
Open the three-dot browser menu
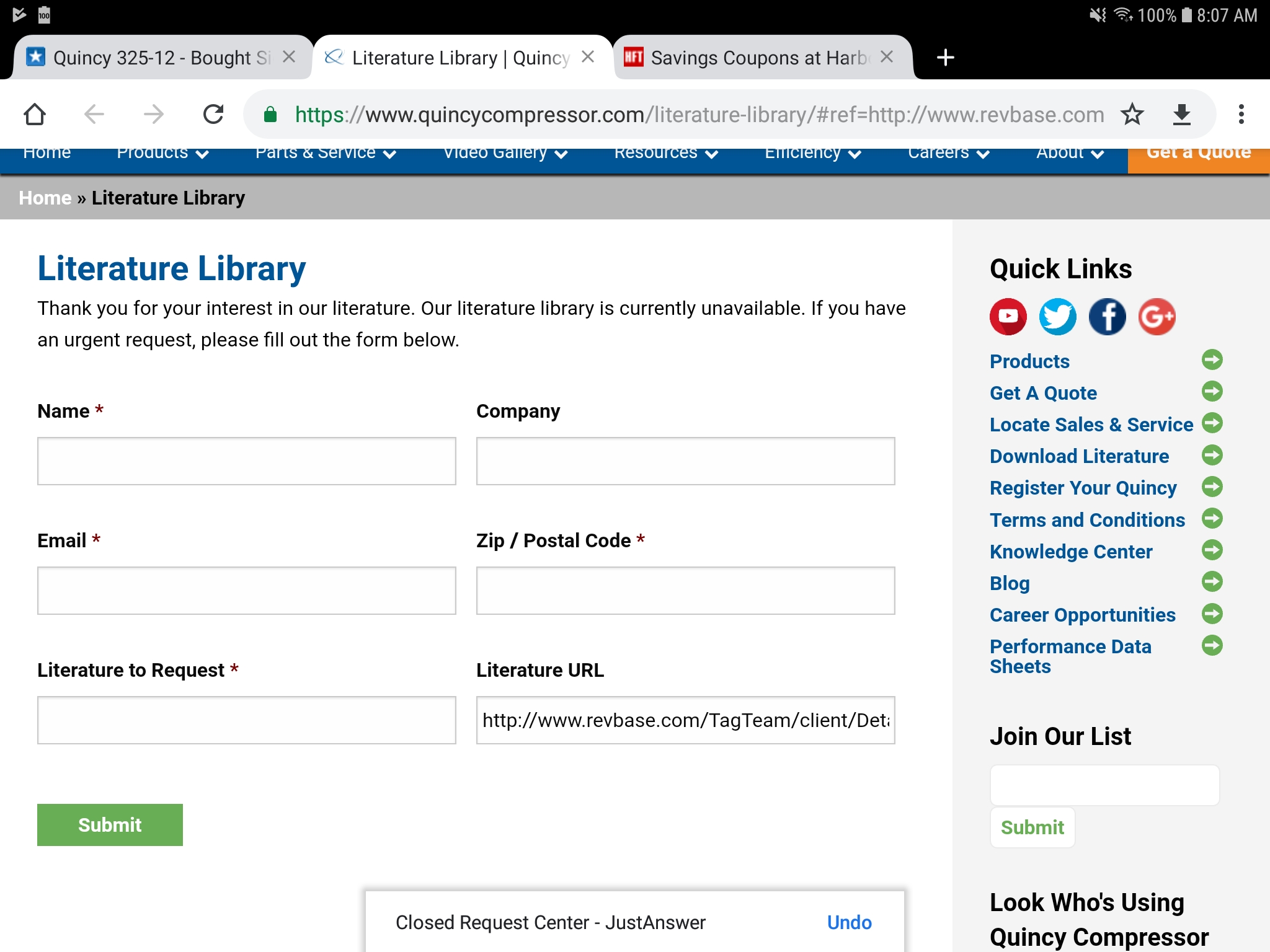click(1241, 114)
